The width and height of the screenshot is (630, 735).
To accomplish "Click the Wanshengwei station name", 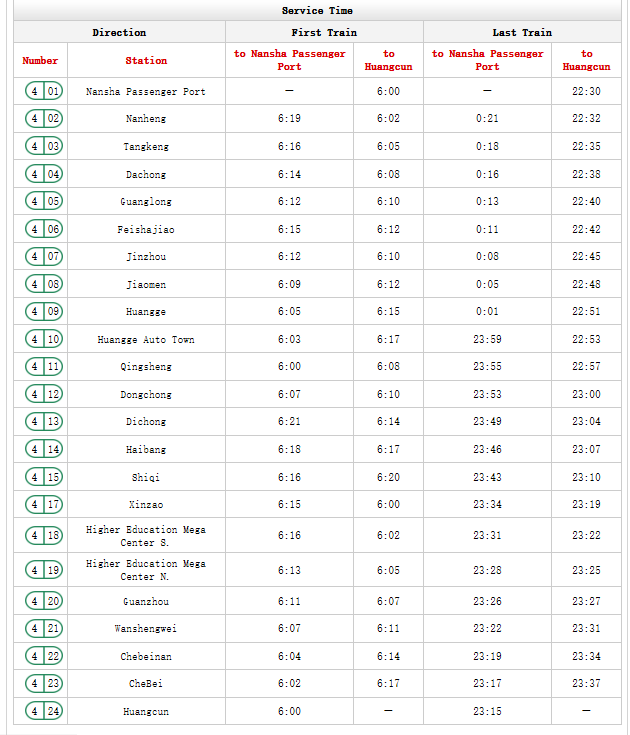I will pyautogui.click(x=146, y=629).
